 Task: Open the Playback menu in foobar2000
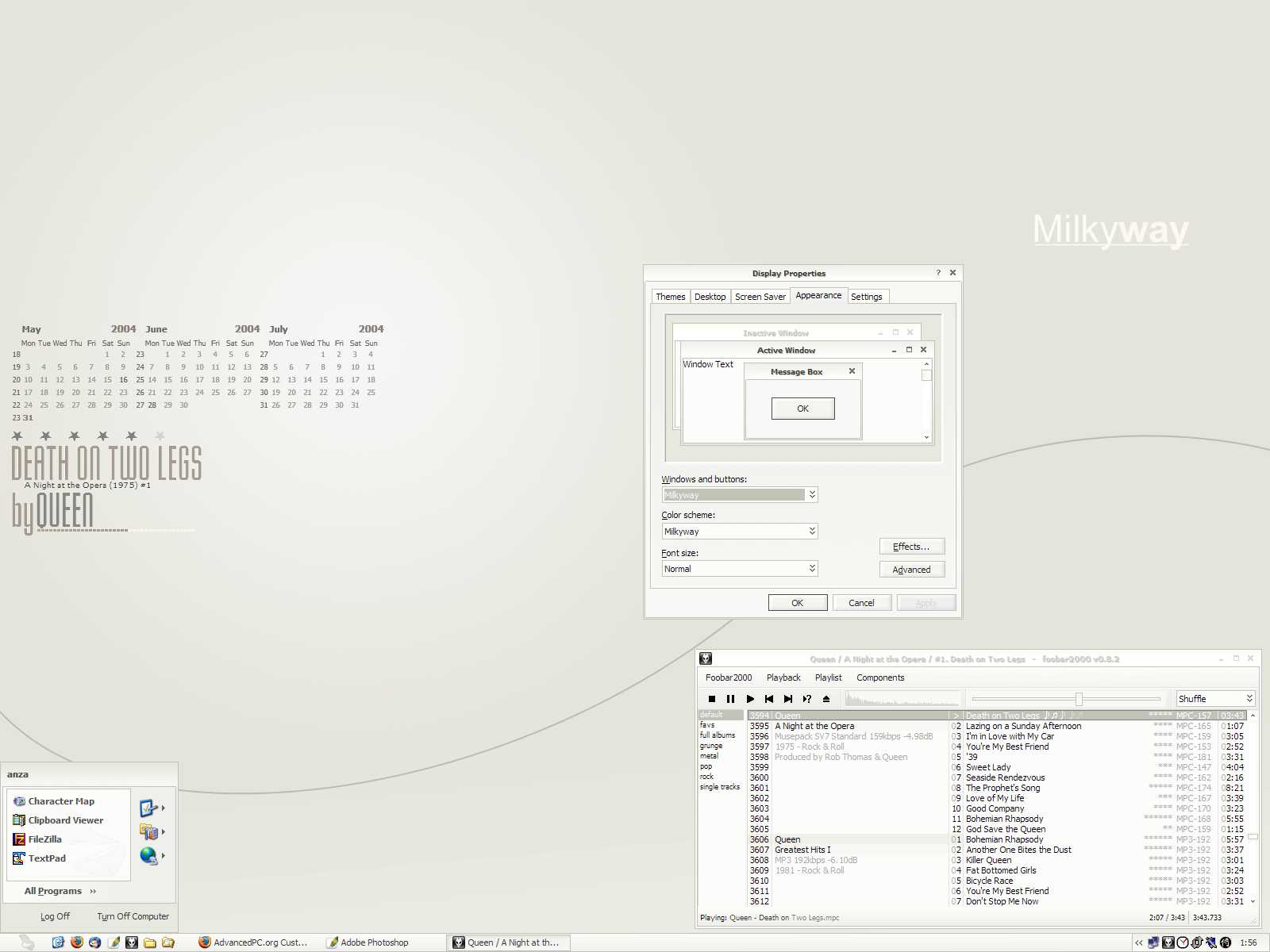(783, 678)
